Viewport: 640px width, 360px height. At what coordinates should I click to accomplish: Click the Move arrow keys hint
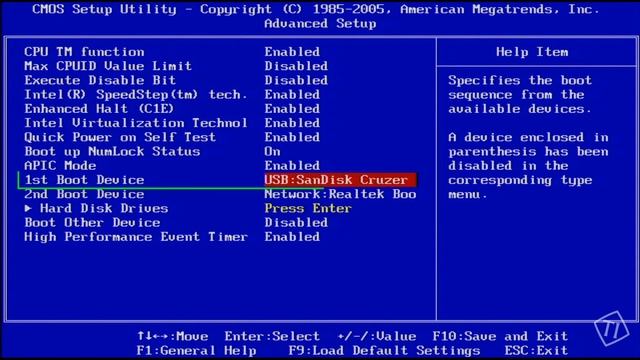click(x=172, y=336)
